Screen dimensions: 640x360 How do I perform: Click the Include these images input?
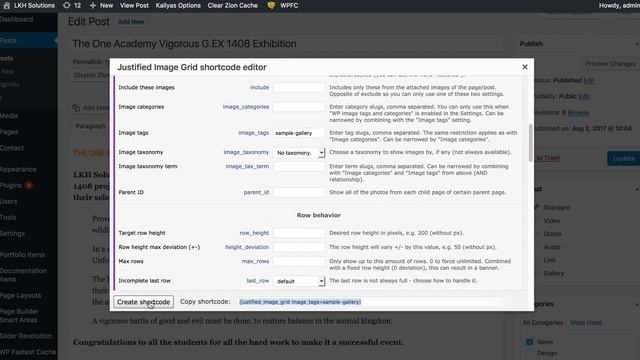[x=299, y=87]
